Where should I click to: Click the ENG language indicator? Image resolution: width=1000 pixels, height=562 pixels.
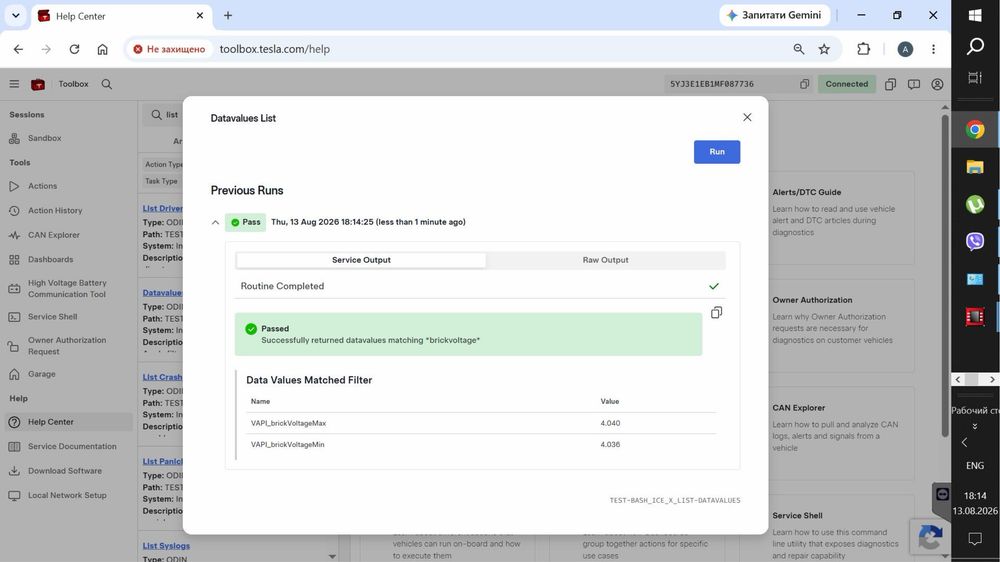click(974, 466)
